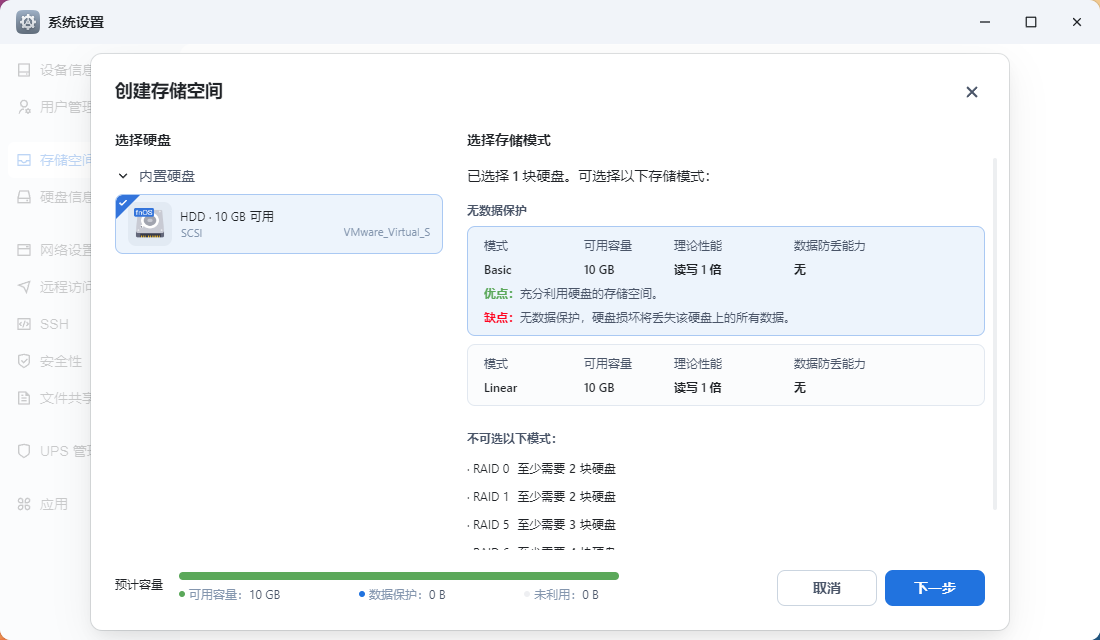This screenshot has width=1100, height=640.
Task: Select the Basic storage mode card
Action: pyautogui.click(x=725, y=281)
